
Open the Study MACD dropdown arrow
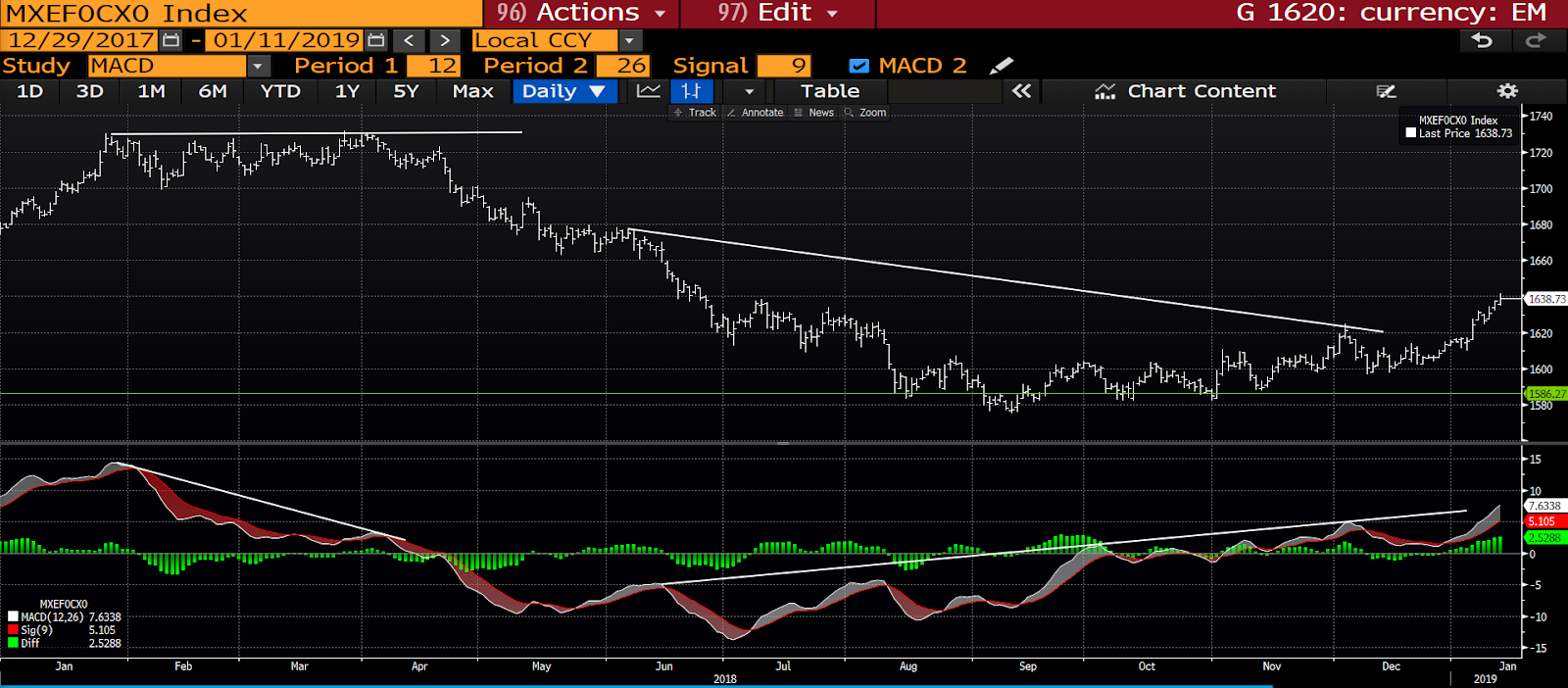[258, 66]
